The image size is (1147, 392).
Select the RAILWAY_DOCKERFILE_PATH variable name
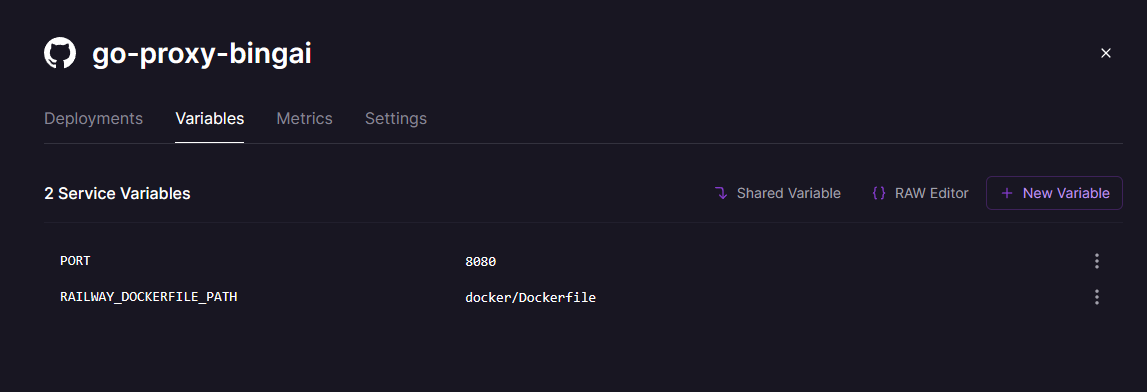[x=148, y=297]
